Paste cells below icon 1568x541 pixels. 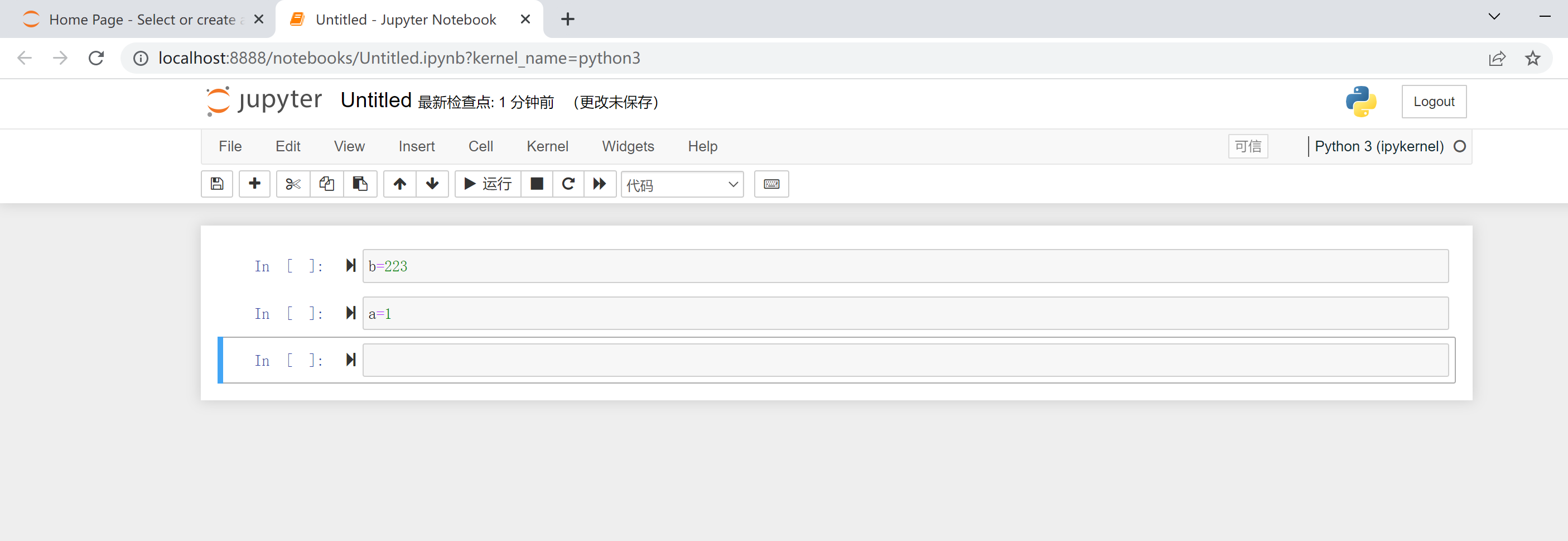tap(360, 184)
